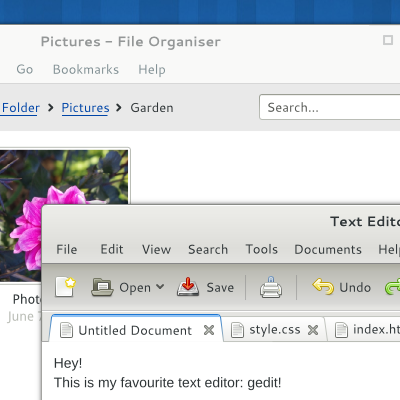Click the new document icon in Text Editor

click(65, 287)
